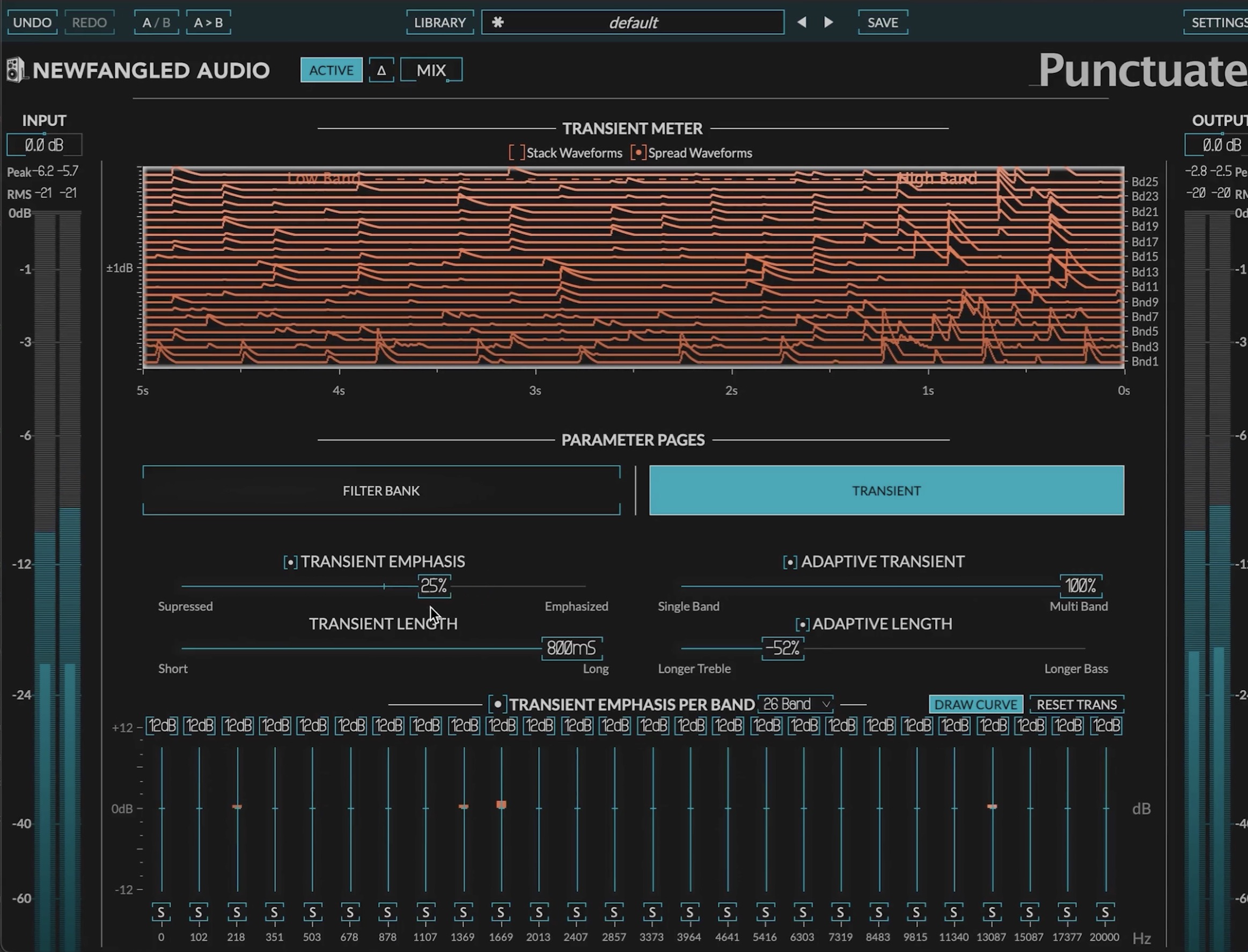Solo the 2013 Hz band
1248x952 pixels.
click(x=539, y=912)
